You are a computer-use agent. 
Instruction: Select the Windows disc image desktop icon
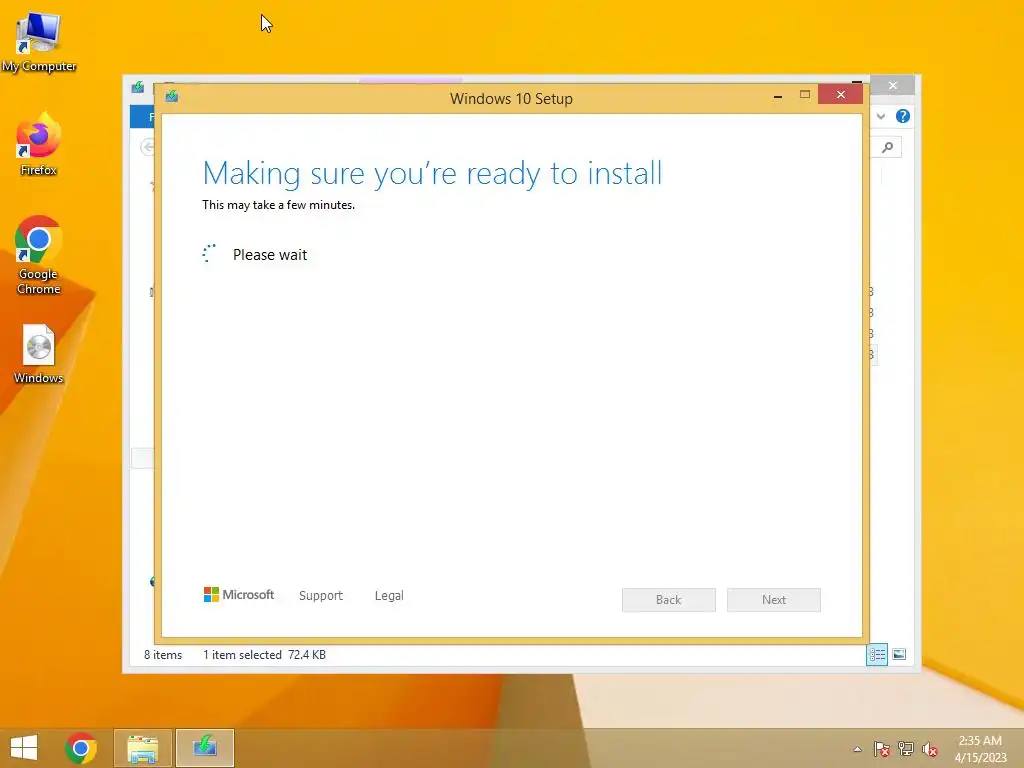39,354
